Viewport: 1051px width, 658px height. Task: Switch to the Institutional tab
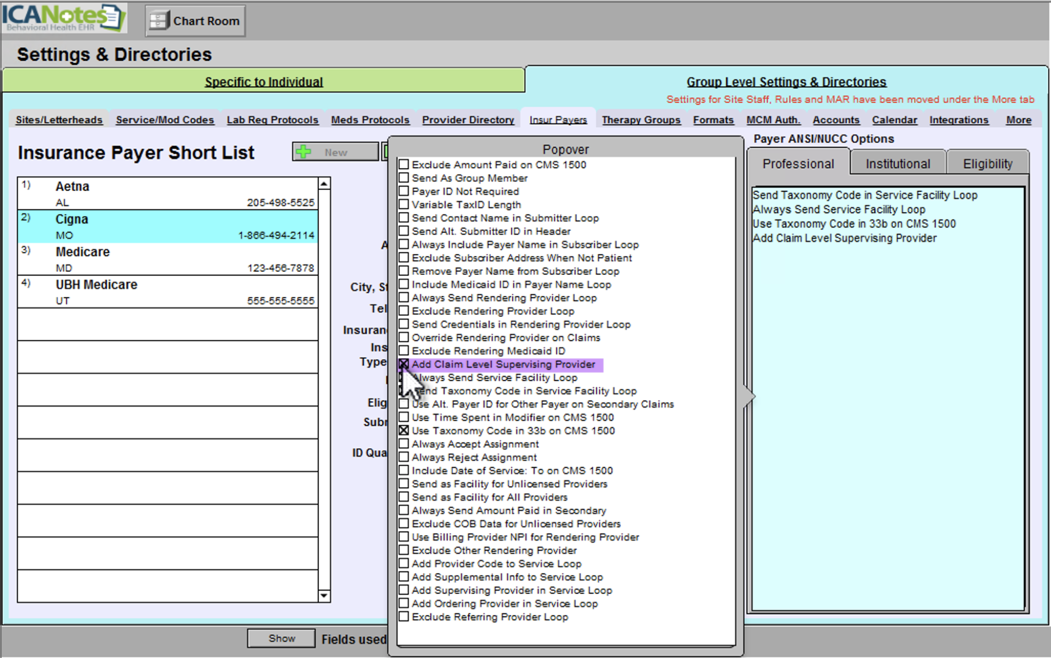pos(897,162)
